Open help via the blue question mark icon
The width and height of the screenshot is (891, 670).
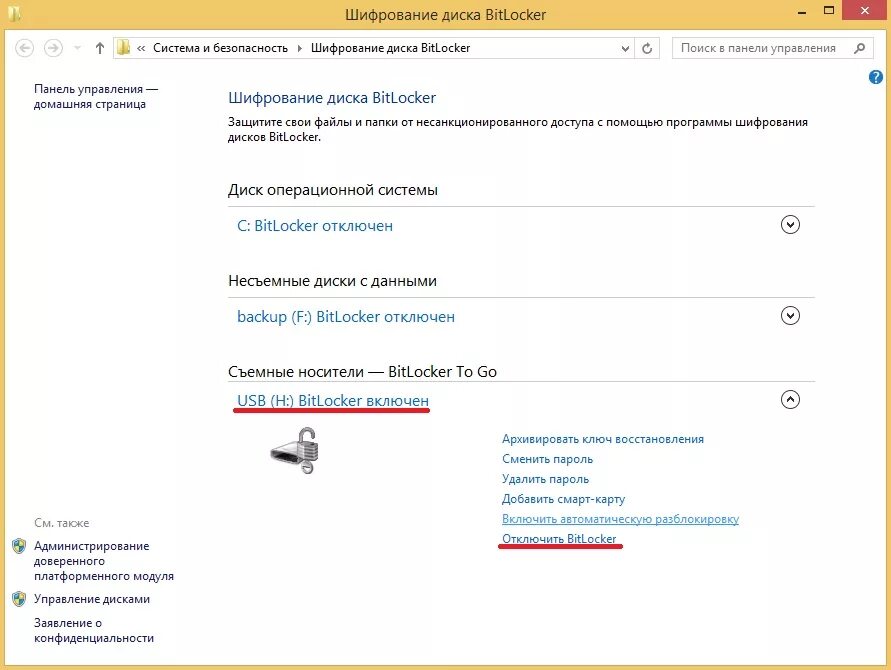[x=876, y=77]
